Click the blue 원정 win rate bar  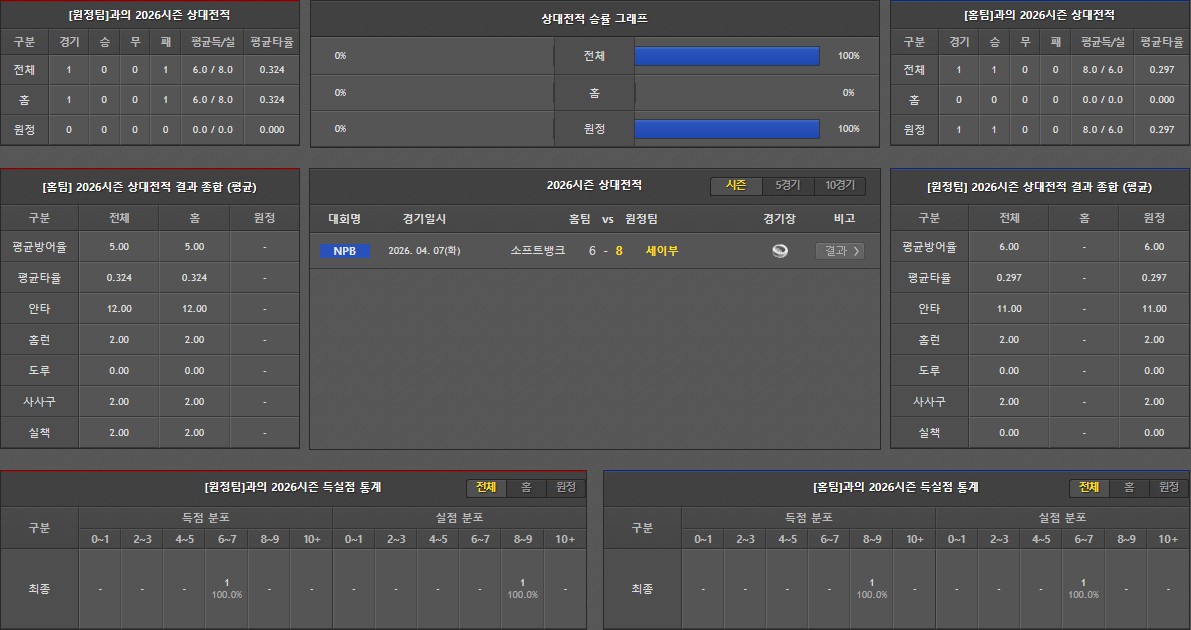pyautogui.click(x=727, y=129)
